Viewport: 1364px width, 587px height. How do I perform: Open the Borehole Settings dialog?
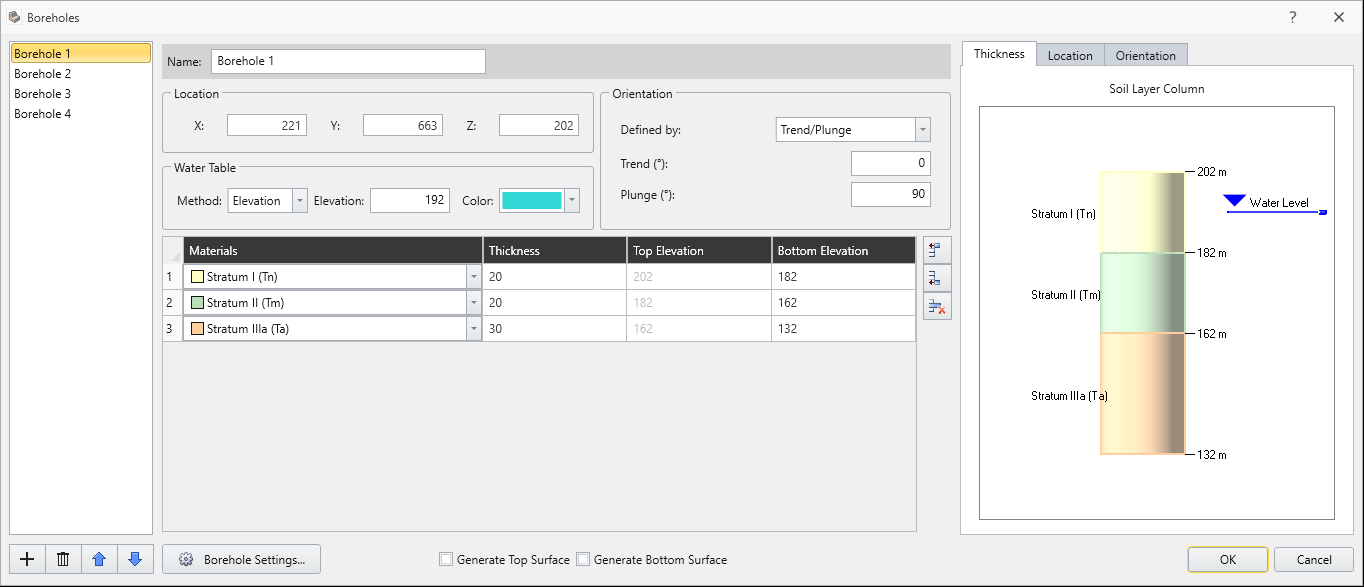point(241,559)
